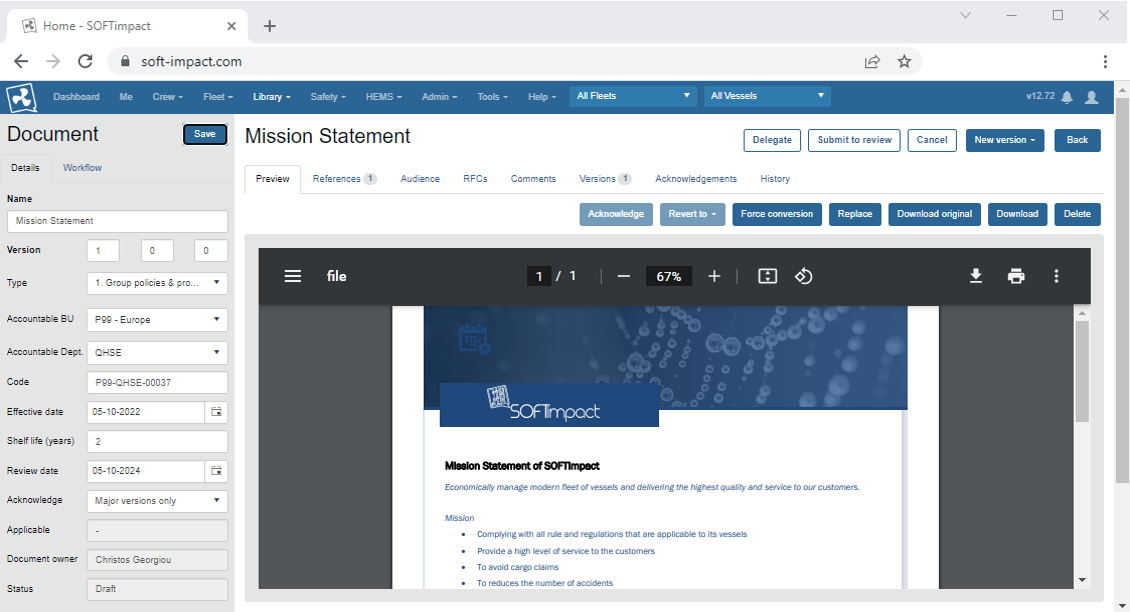
Task: Delete the document
Action: [1077, 214]
